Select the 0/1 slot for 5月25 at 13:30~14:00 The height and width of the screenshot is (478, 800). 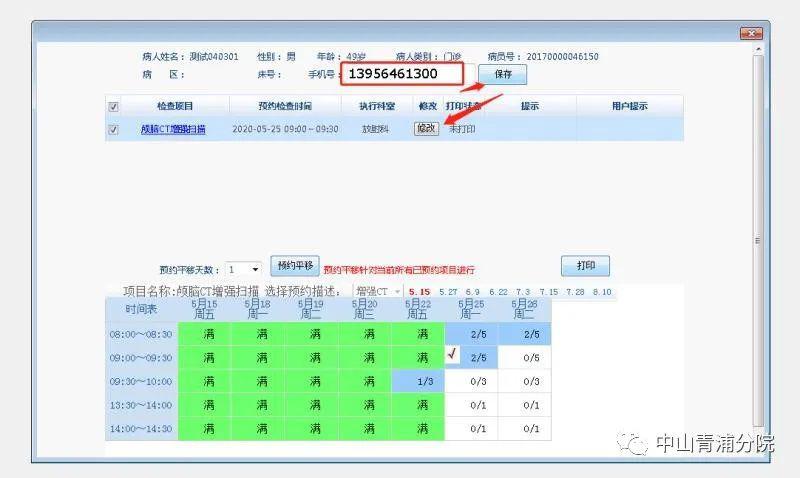point(471,405)
